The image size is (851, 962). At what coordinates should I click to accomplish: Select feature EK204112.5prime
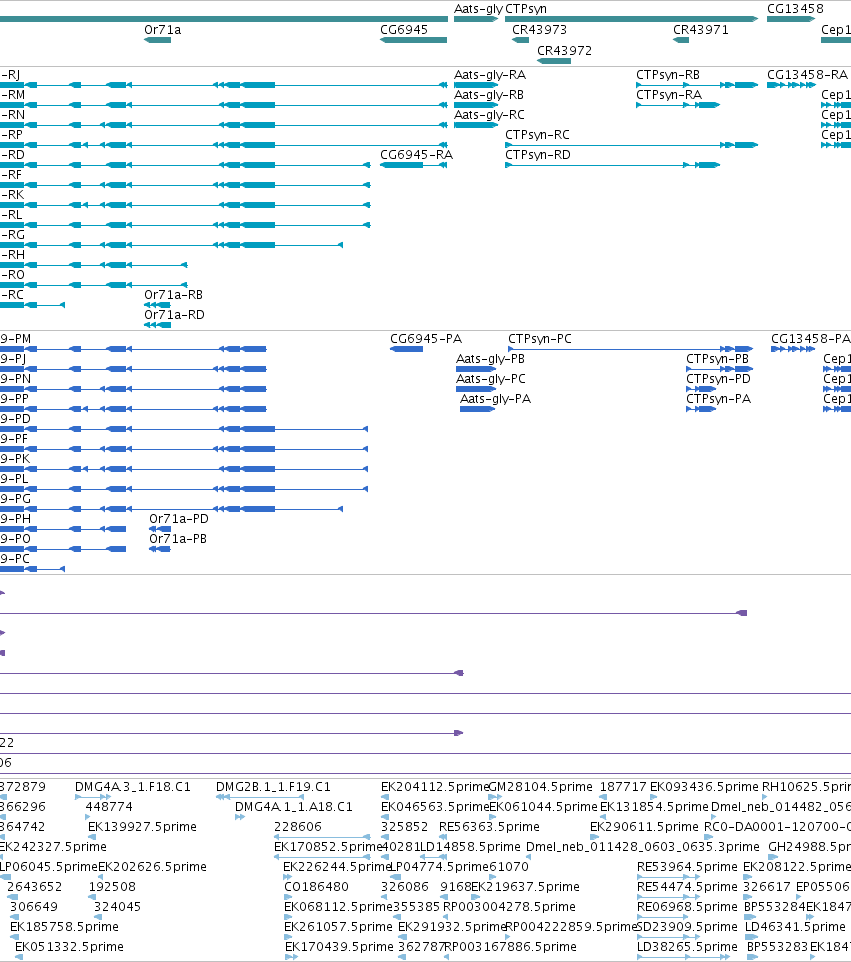tap(435, 787)
